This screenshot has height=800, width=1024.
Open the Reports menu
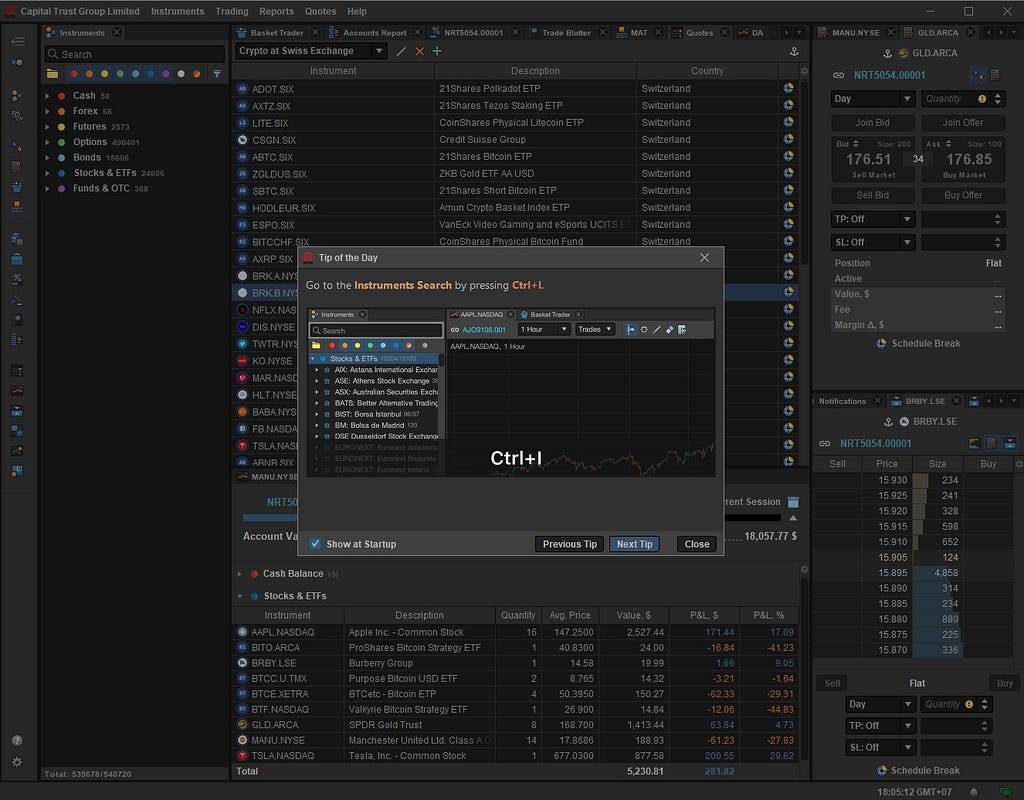[276, 11]
